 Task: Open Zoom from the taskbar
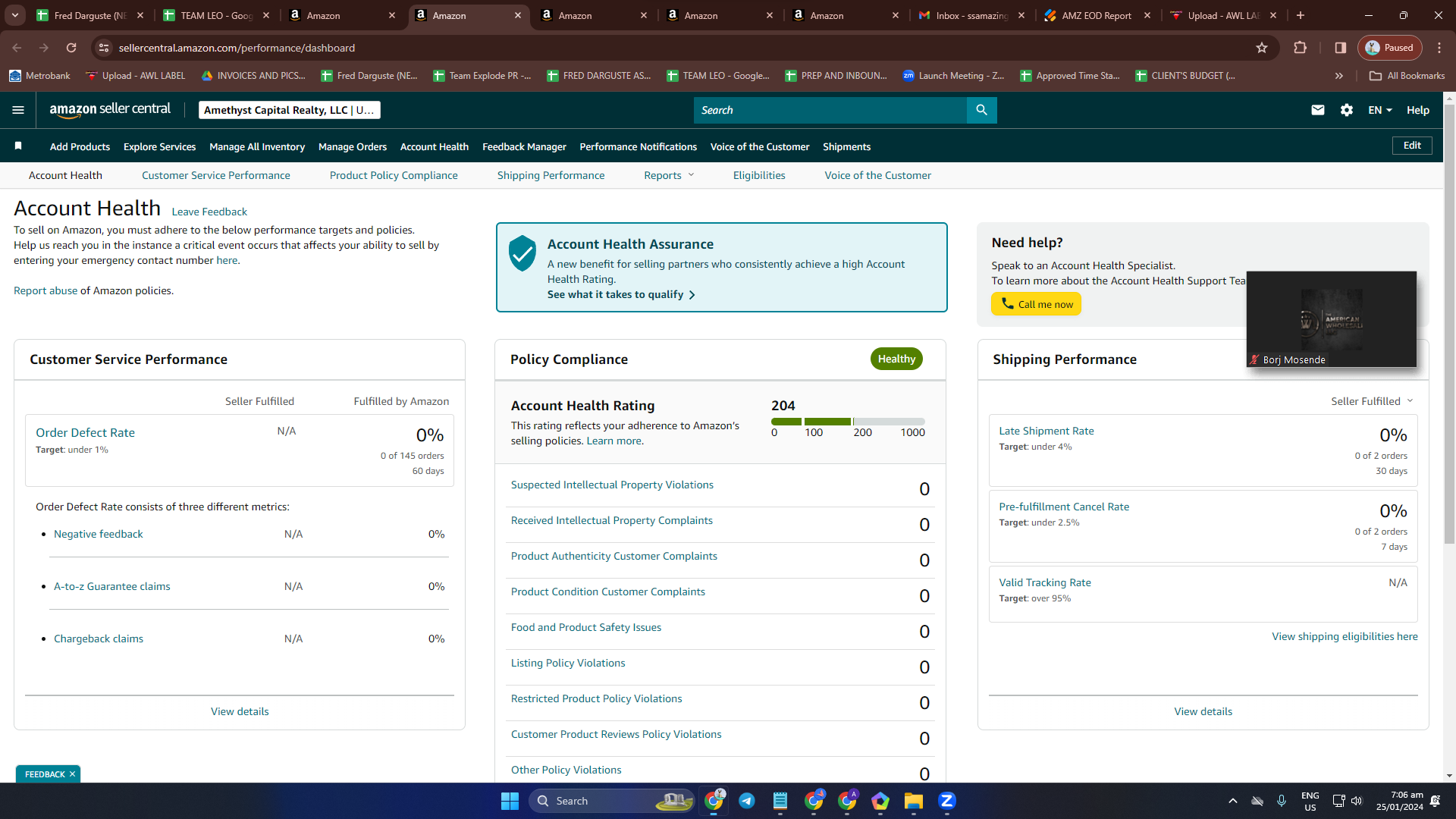coord(946,801)
